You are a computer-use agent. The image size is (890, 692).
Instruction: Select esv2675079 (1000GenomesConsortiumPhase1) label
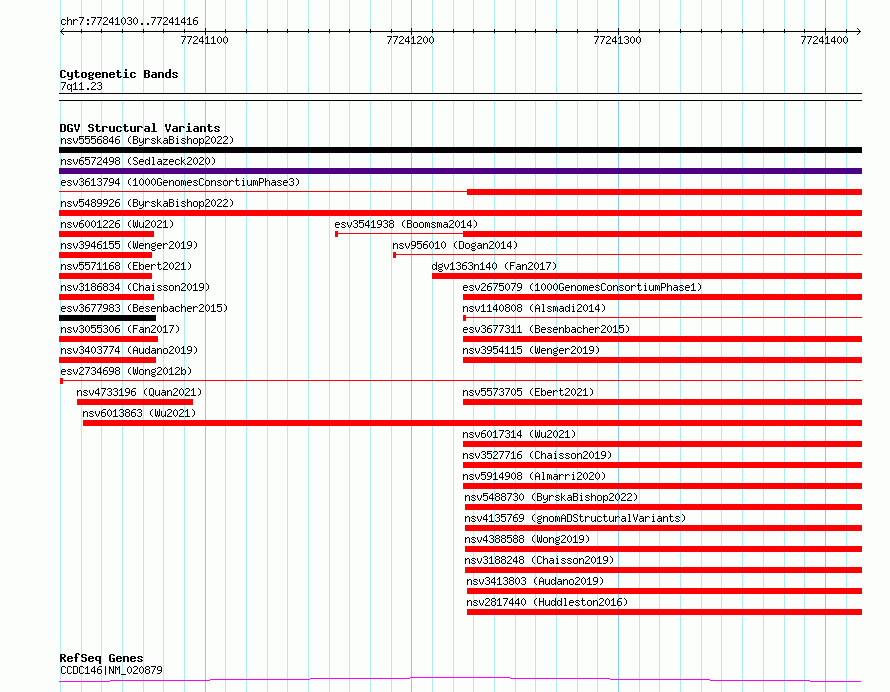[x=582, y=287]
